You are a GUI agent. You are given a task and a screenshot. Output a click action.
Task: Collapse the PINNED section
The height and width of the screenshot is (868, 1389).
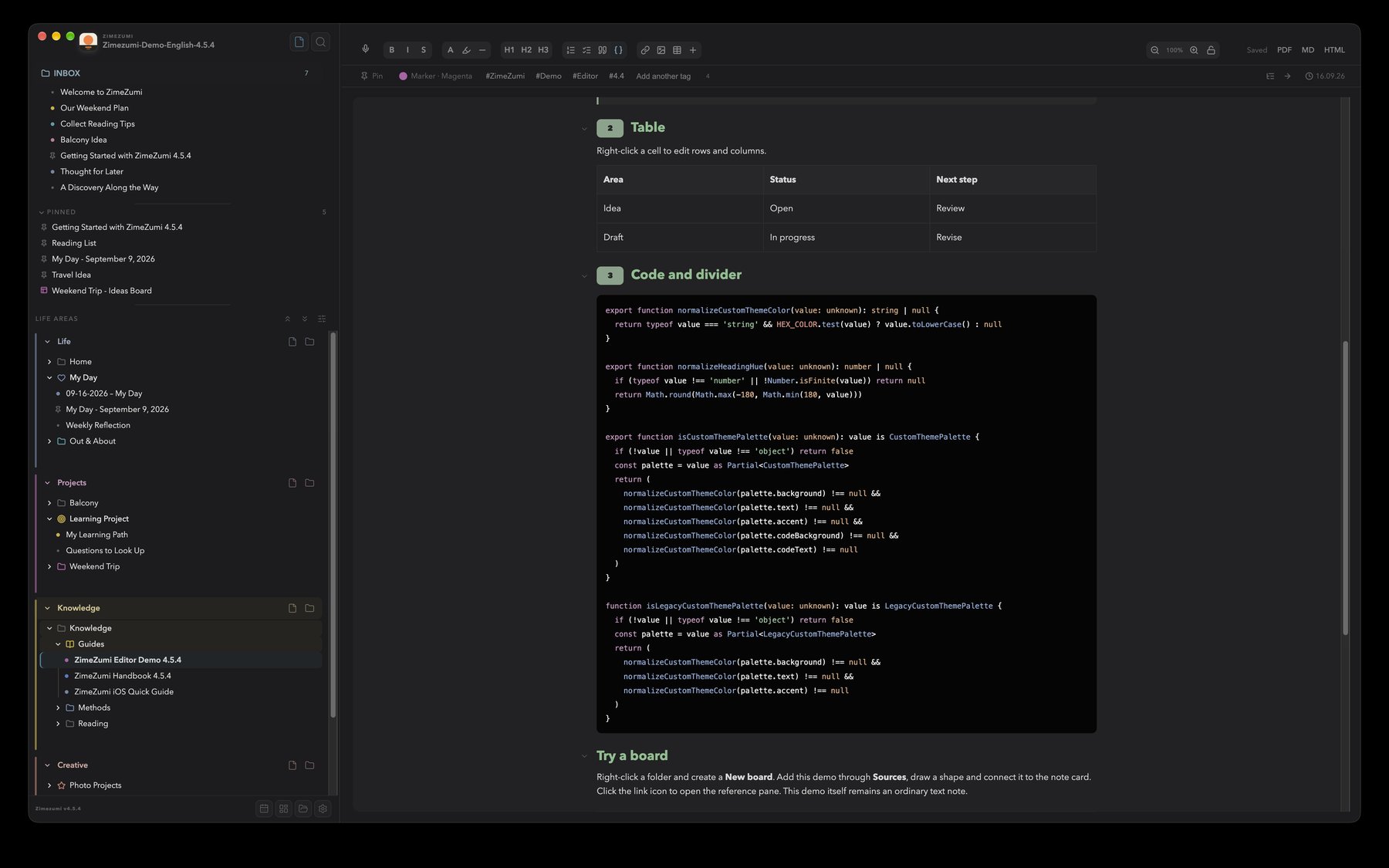point(41,212)
